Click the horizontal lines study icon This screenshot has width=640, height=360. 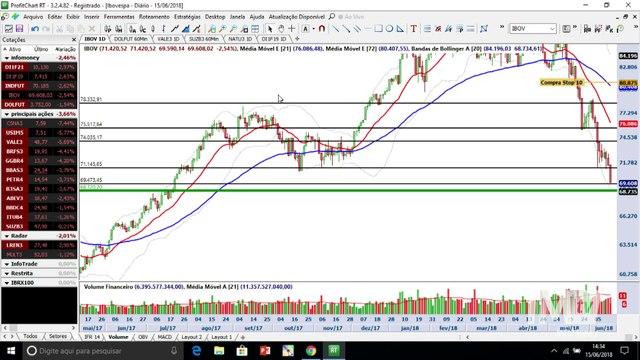pyautogui.click(x=427, y=29)
